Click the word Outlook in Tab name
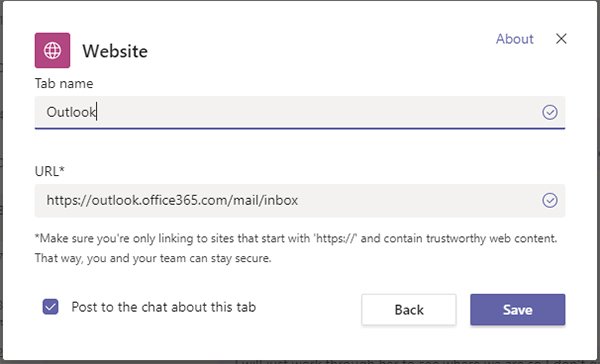600x364 pixels. click(x=71, y=113)
